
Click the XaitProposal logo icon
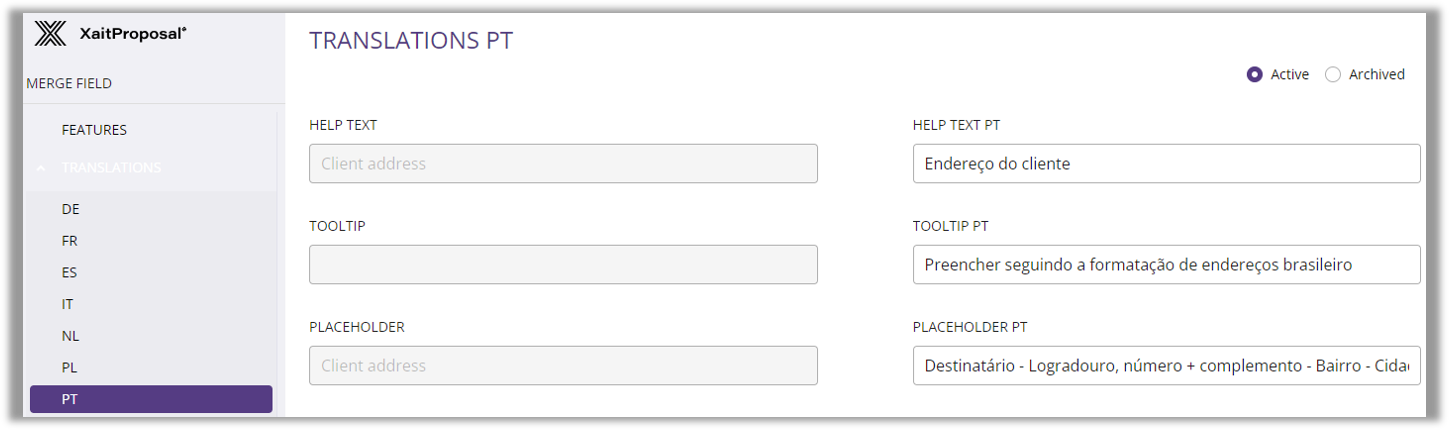pyautogui.click(x=50, y=34)
